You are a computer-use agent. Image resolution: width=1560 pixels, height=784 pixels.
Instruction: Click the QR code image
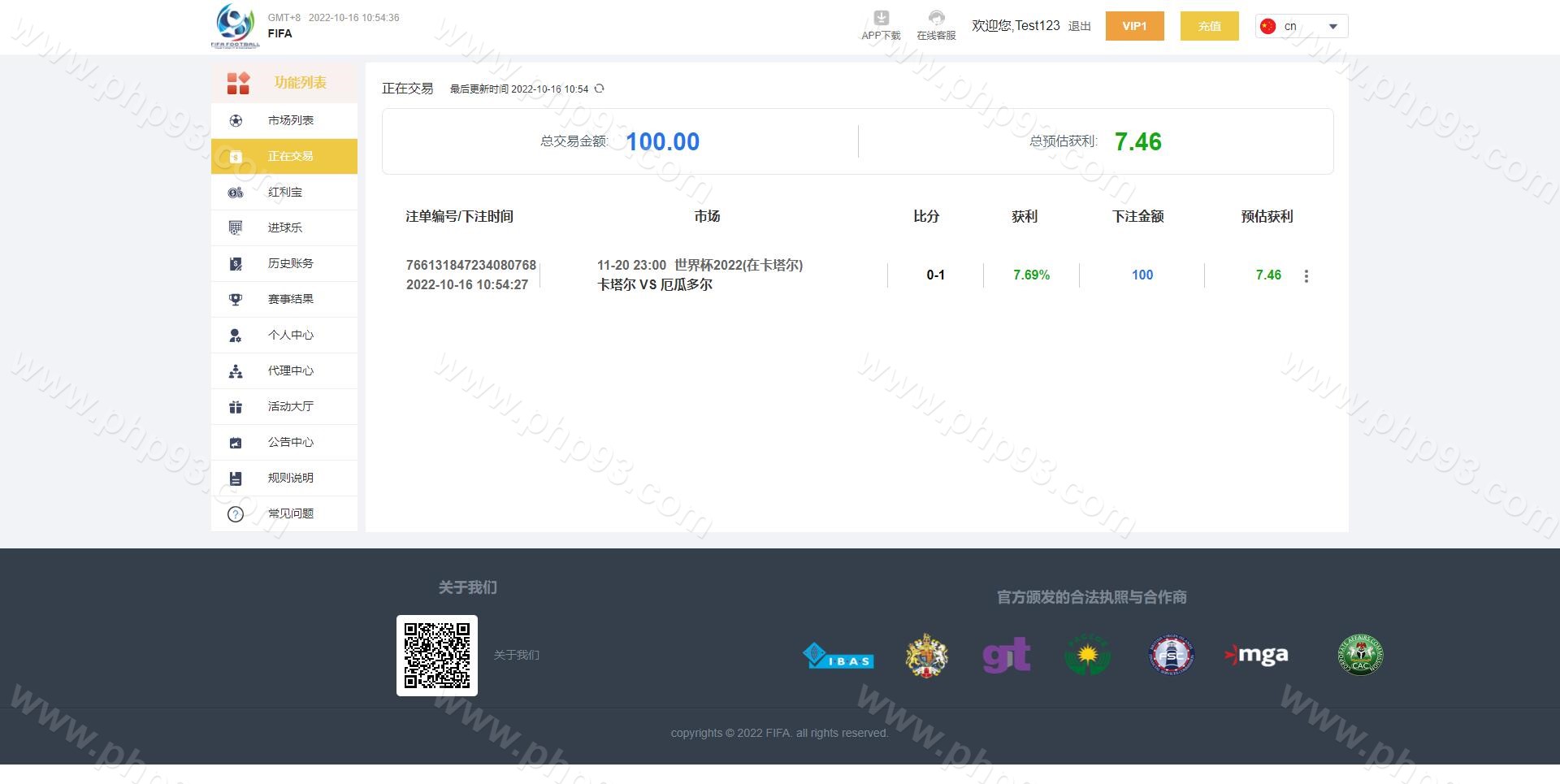tap(437, 656)
